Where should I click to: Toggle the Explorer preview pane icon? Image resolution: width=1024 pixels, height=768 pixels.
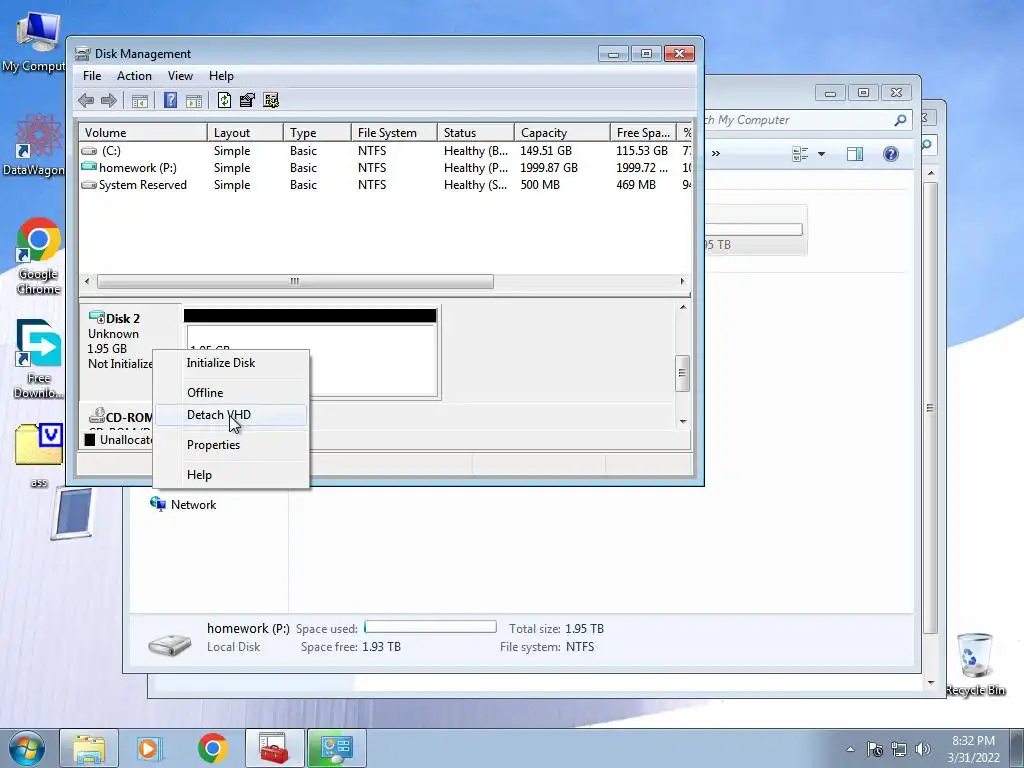pyautogui.click(x=855, y=154)
